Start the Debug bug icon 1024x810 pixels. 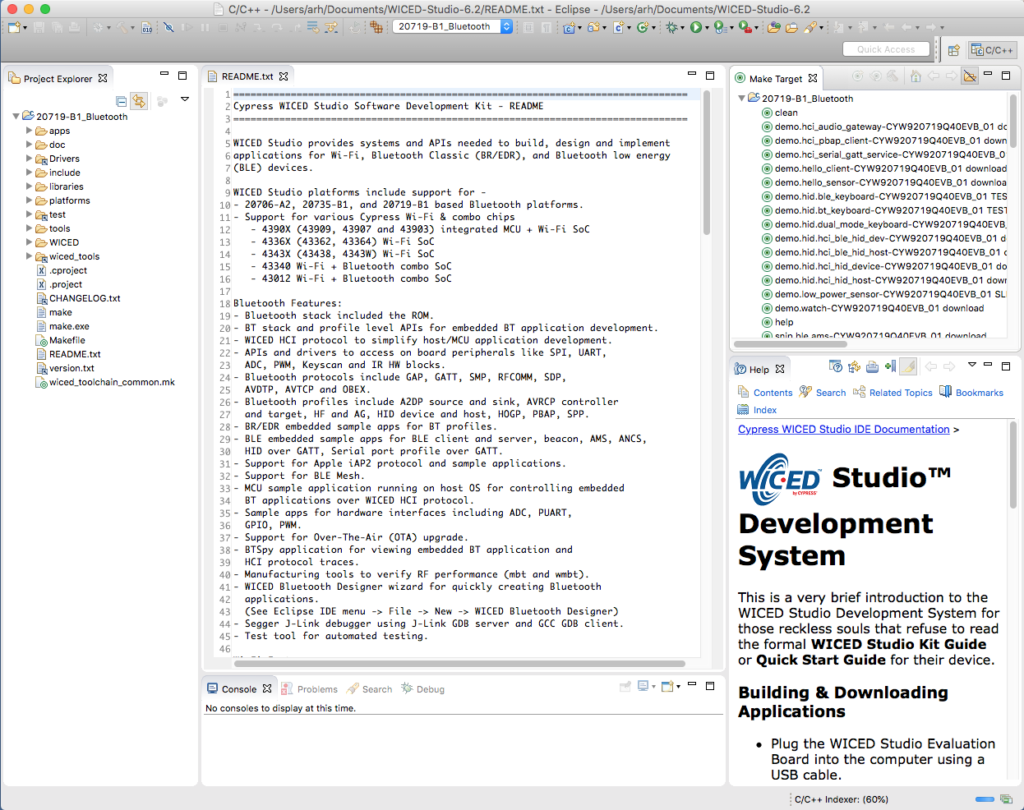(671, 27)
